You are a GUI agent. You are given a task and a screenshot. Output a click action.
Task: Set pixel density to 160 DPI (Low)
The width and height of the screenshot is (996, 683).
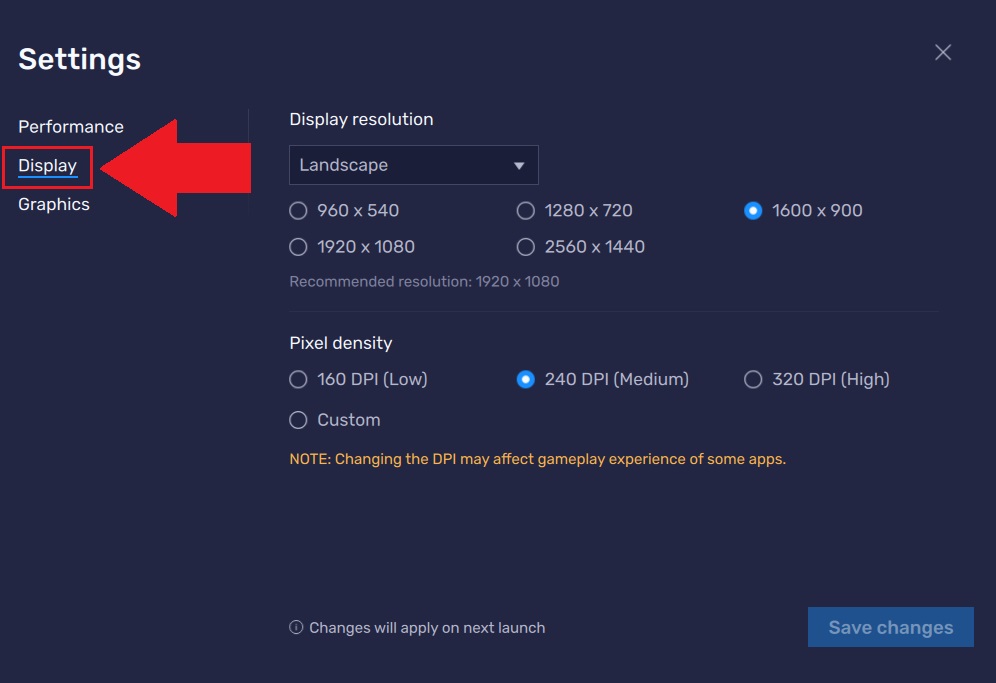pyautogui.click(x=358, y=379)
